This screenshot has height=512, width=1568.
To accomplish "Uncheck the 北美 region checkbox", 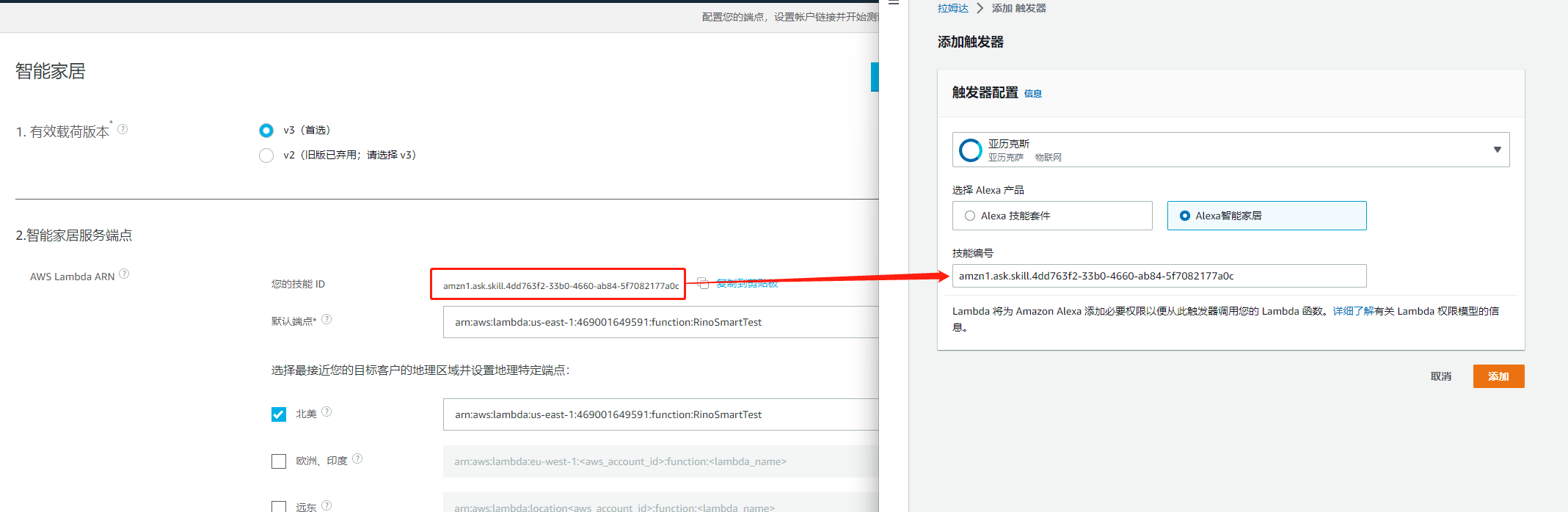I will click(279, 414).
